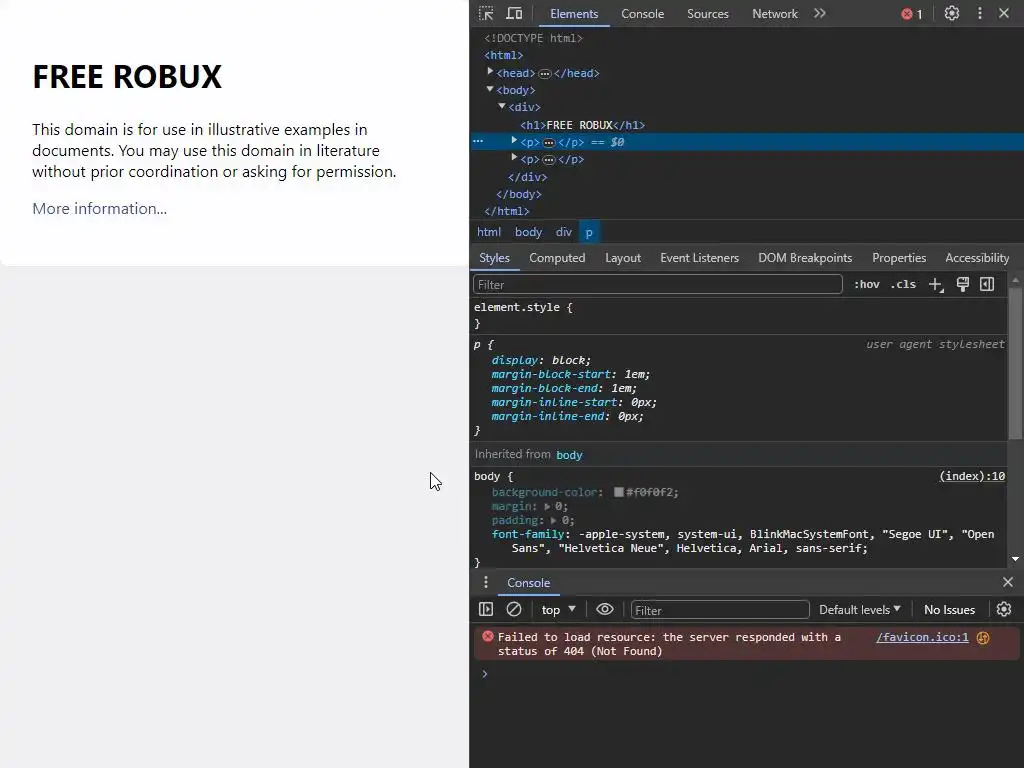Click the orange AI insight icon beside favicon error

[x=983, y=637]
